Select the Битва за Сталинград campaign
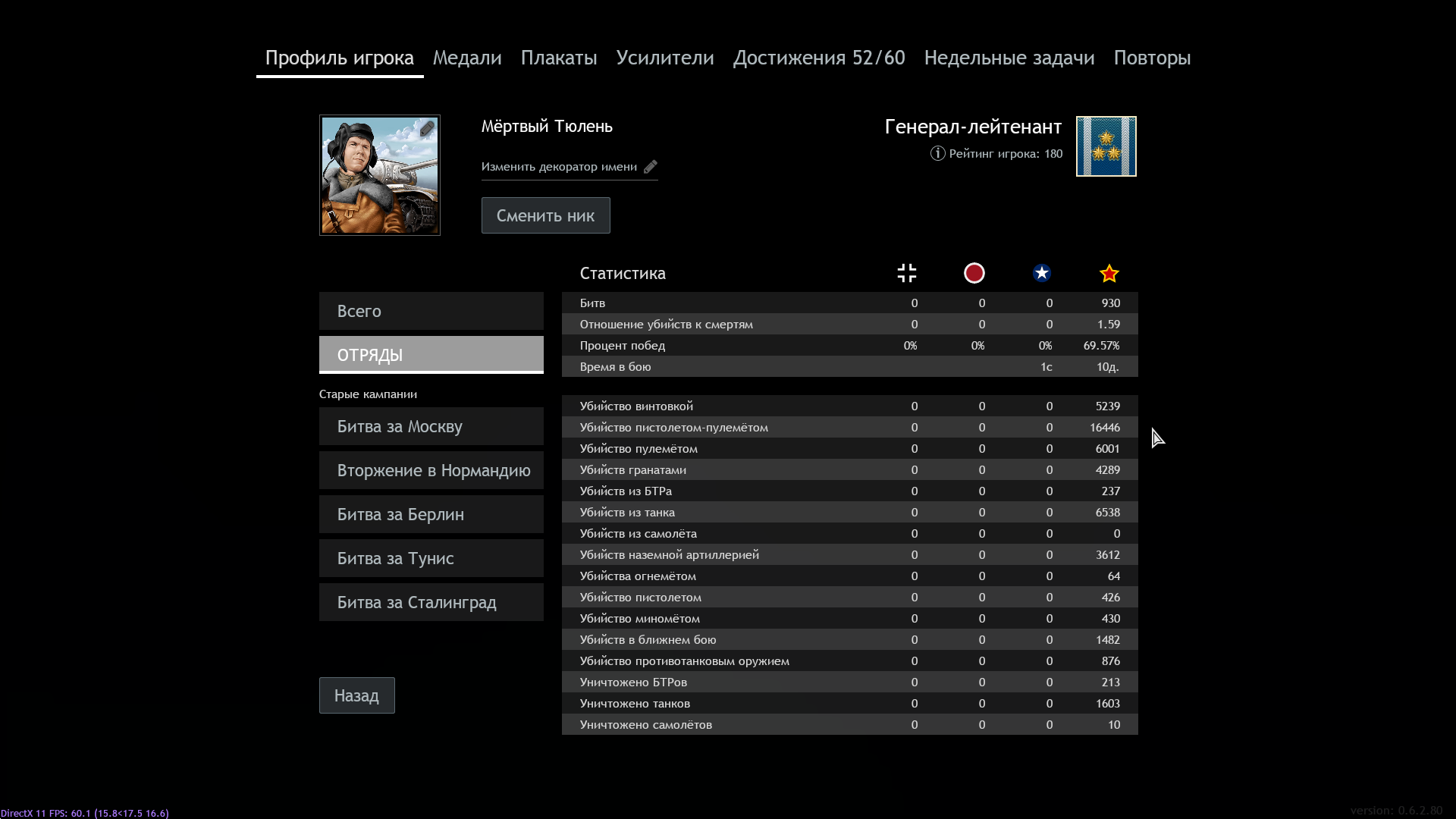1456x819 pixels. click(431, 602)
